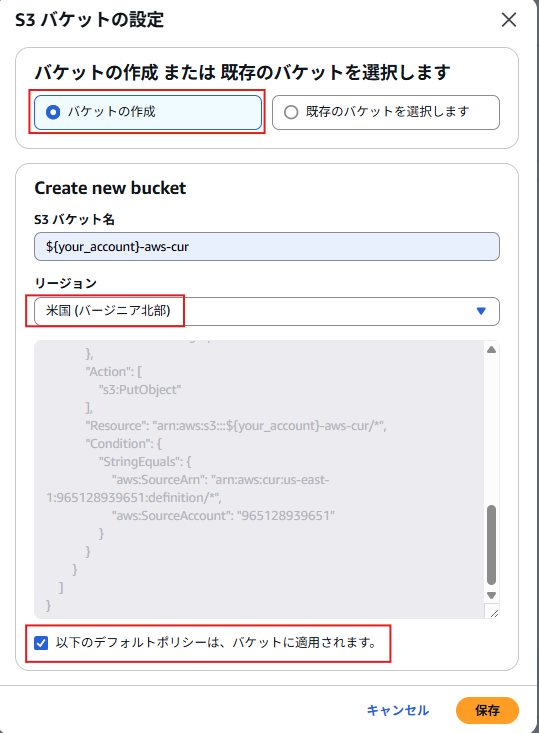Click the policy text scrollbar thumb
The height and width of the screenshot is (733, 539).
tap(491, 545)
